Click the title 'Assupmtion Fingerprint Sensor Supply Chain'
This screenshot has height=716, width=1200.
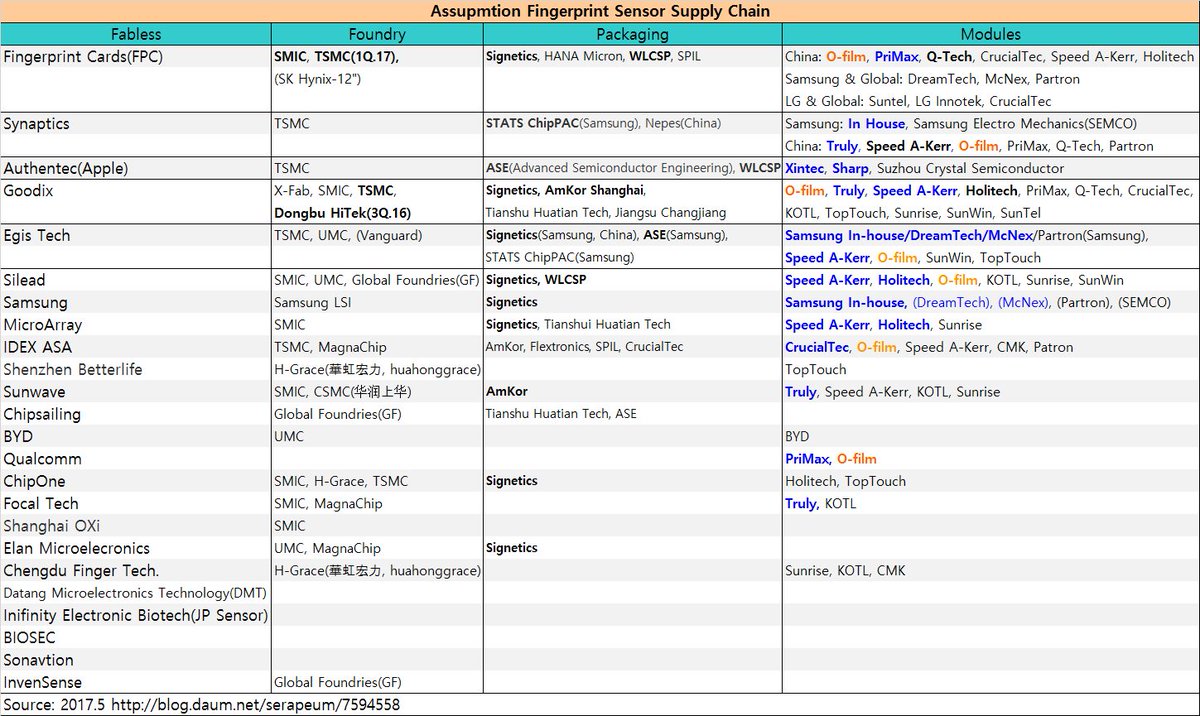coord(600,11)
